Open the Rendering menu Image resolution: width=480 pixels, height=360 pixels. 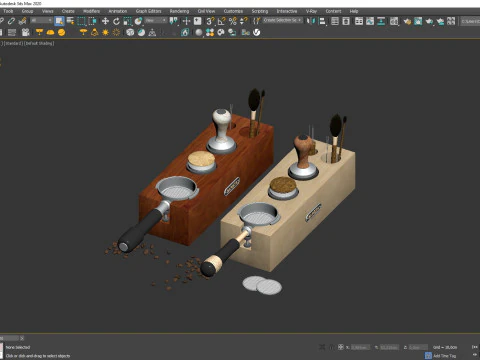click(x=179, y=11)
